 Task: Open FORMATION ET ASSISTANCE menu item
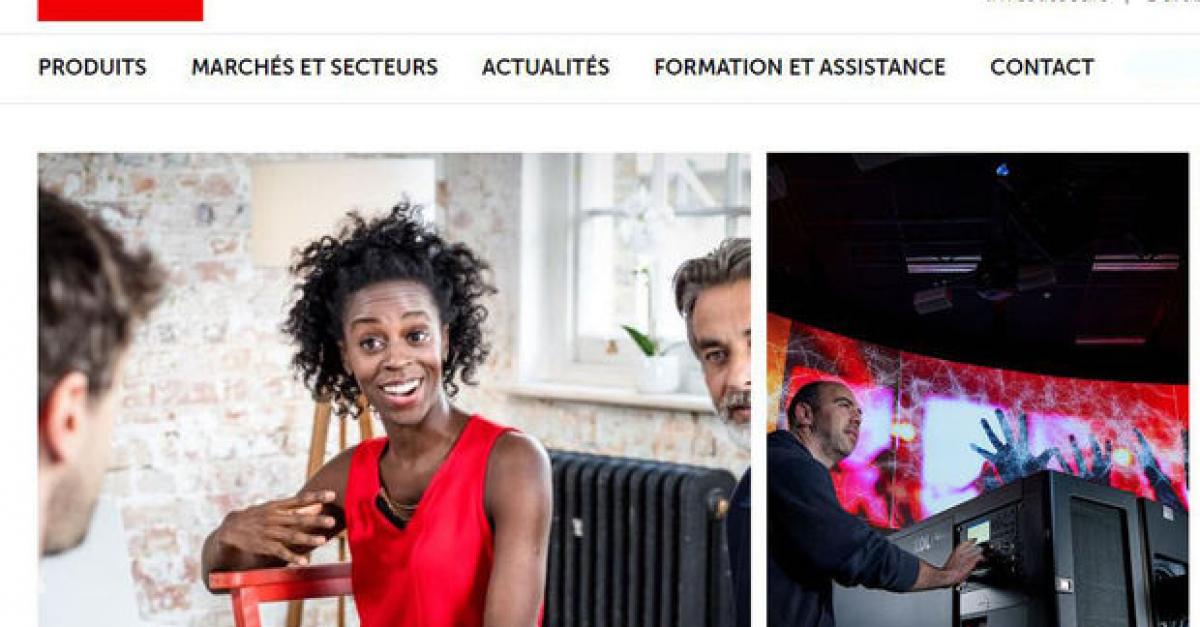[x=799, y=67]
